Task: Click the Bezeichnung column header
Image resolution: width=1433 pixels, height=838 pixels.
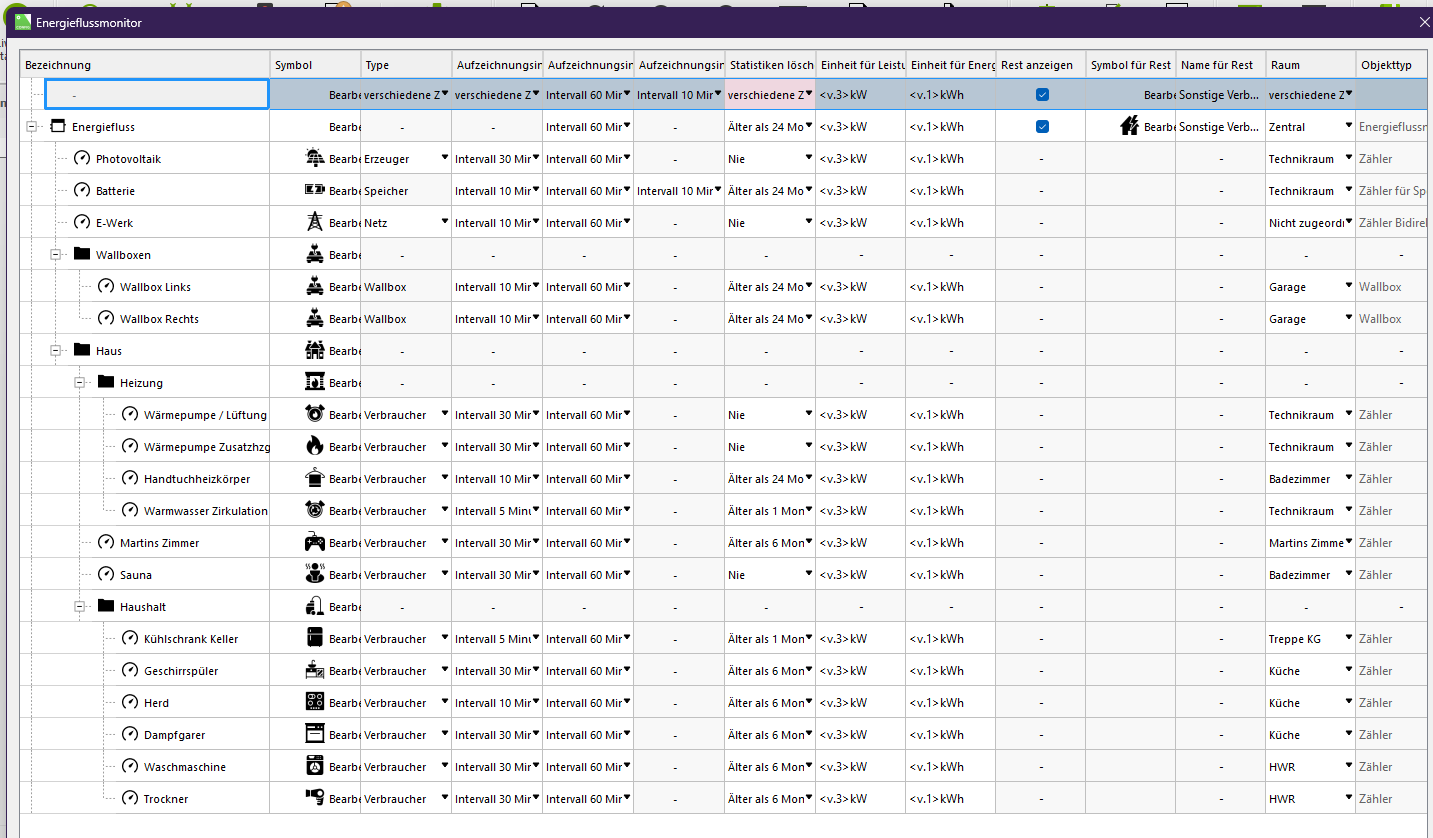Action: coord(145,65)
